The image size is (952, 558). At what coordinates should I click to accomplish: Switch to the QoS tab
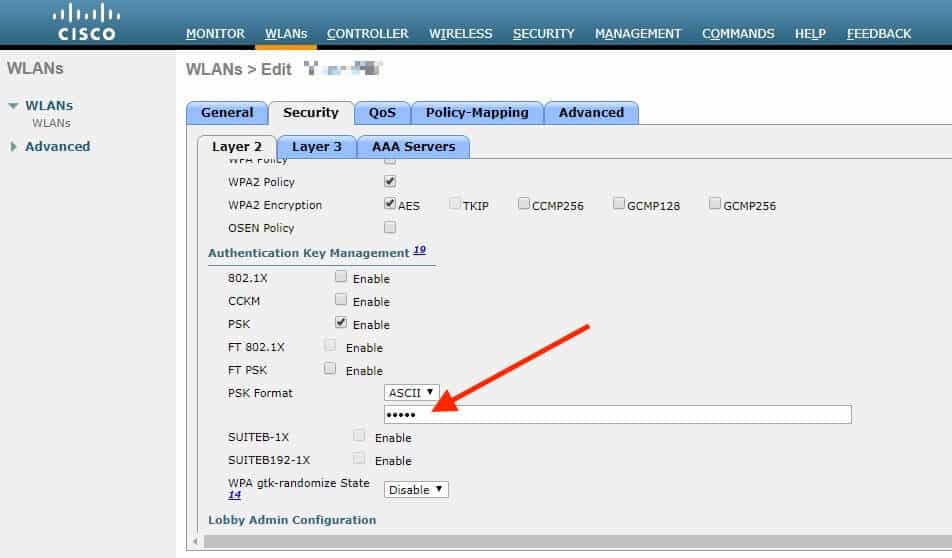[x=382, y=113]
